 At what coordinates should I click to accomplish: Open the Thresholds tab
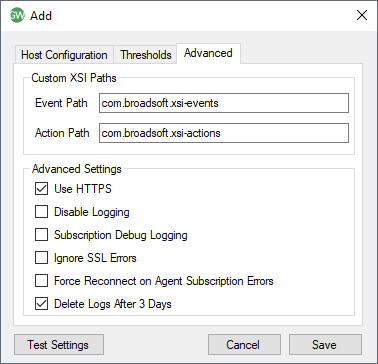click(x=146, y=55)
